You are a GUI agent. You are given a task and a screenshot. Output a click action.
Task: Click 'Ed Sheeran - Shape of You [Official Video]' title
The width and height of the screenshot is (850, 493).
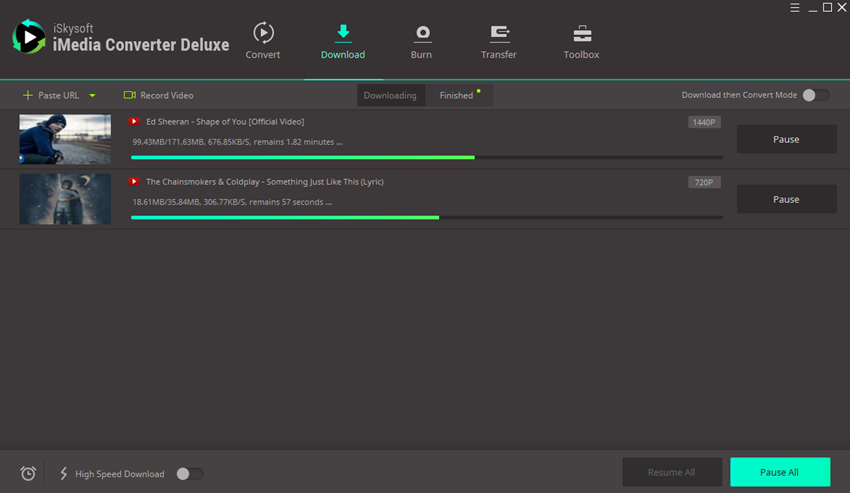(225, 121)
